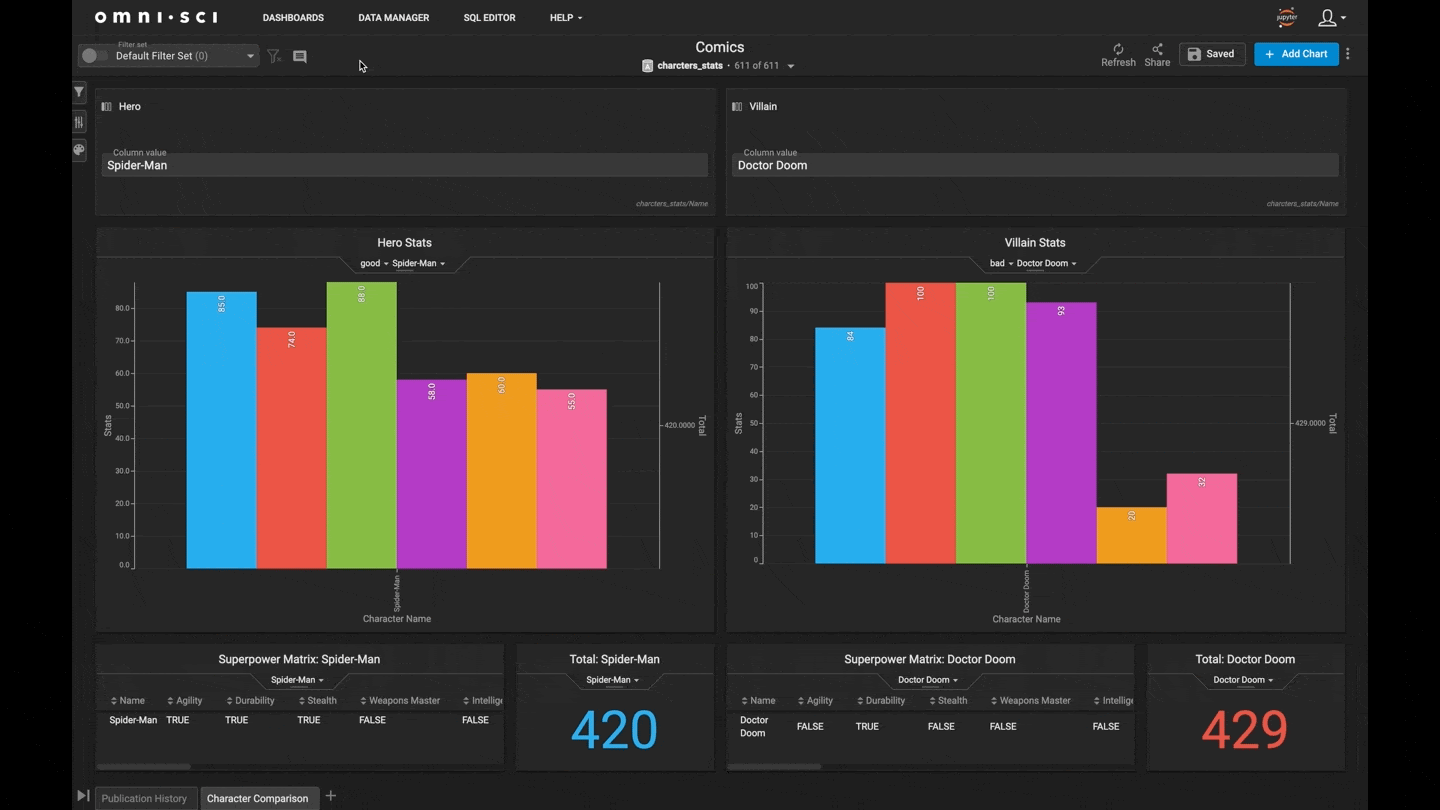The width and height of the screenshot is (1440, 810).
Task: Click the total value 429
Action: coord(1245,730)
